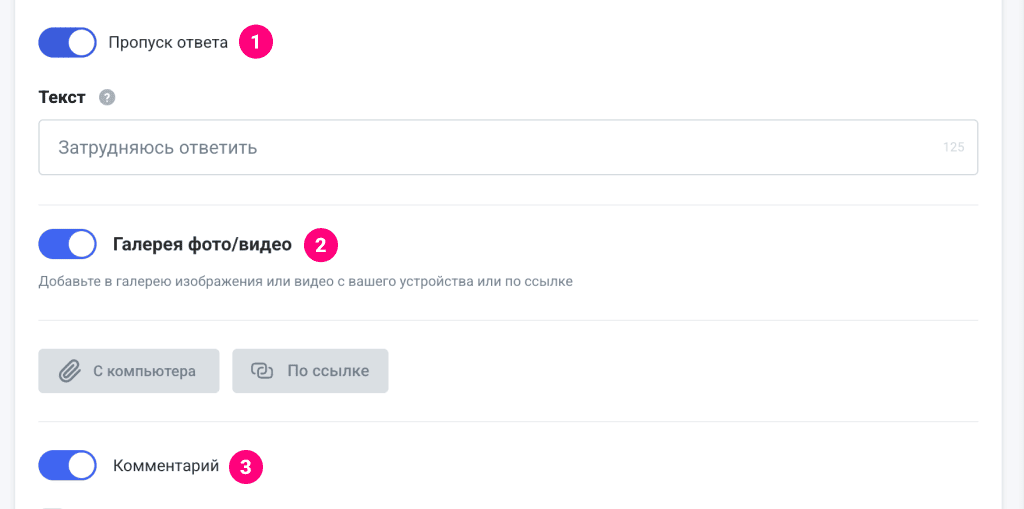Viewport: 1024px width, 509px height.
Task: Click the divider line above Комментарий toggle
Action: 508,422
